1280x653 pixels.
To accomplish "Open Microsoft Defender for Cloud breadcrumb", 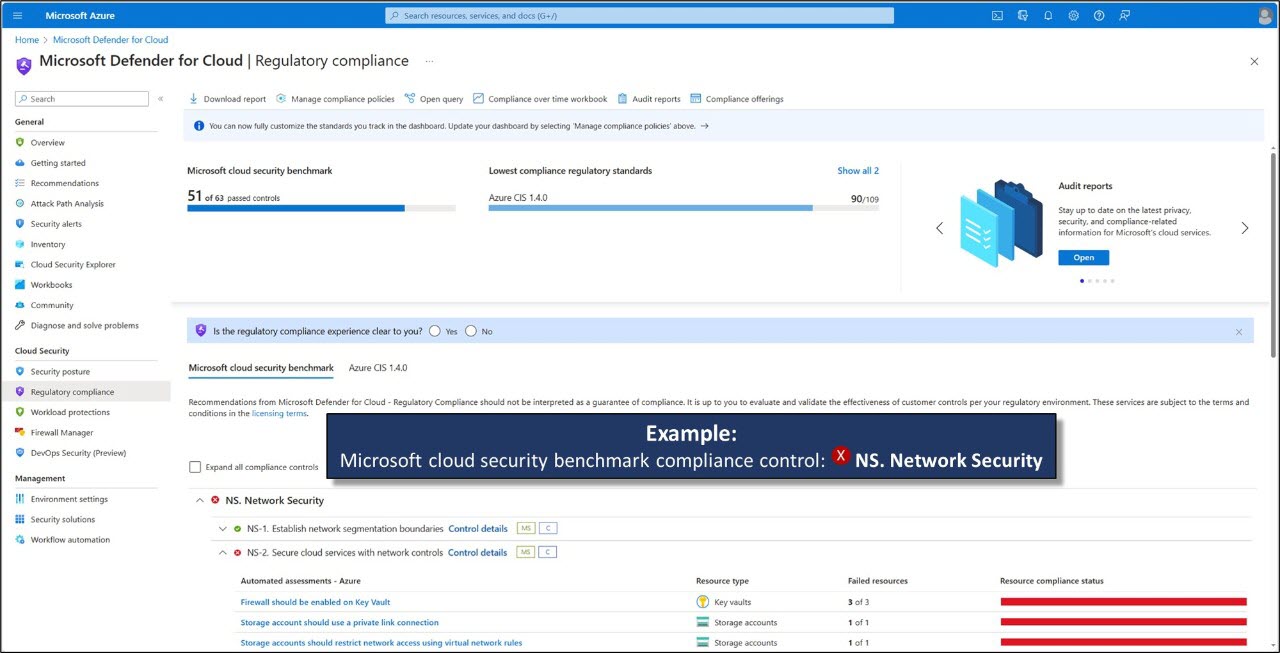I will point(110,40).
